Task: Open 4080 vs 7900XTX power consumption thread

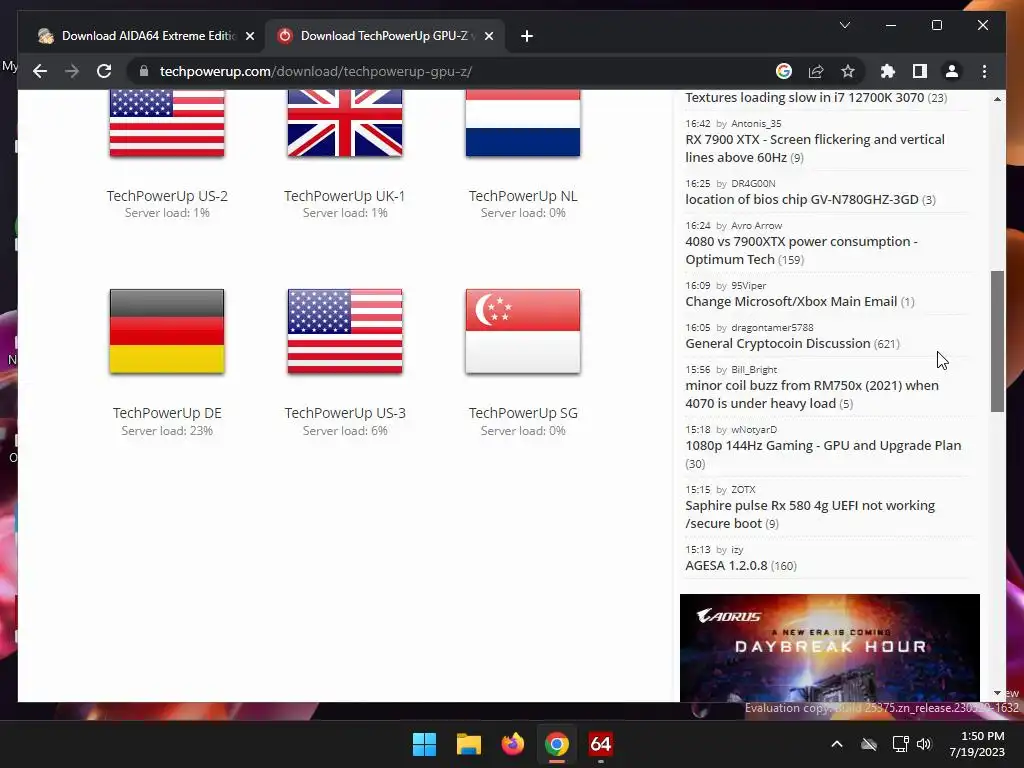Action: 801,250
